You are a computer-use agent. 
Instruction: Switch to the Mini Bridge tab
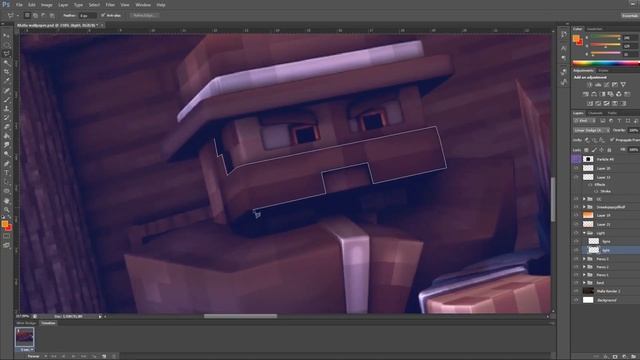tap(26, 323)
